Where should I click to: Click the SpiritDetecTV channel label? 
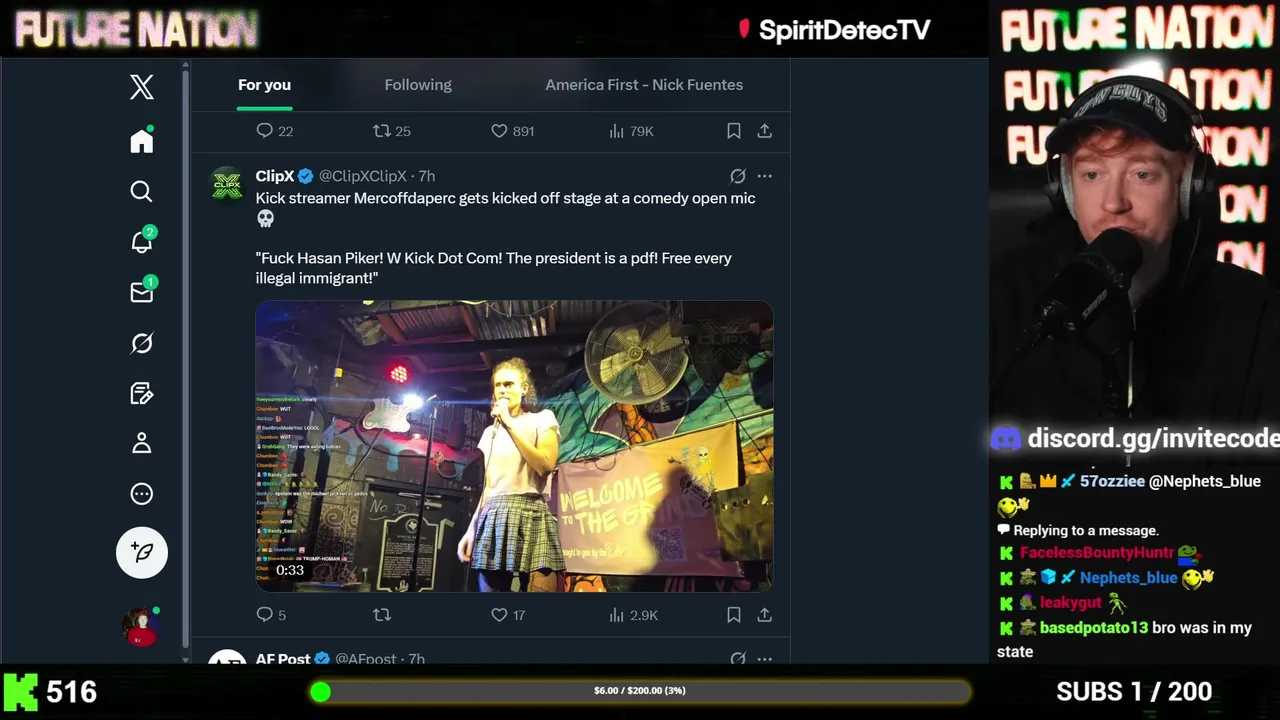click(x=844, y=30)
